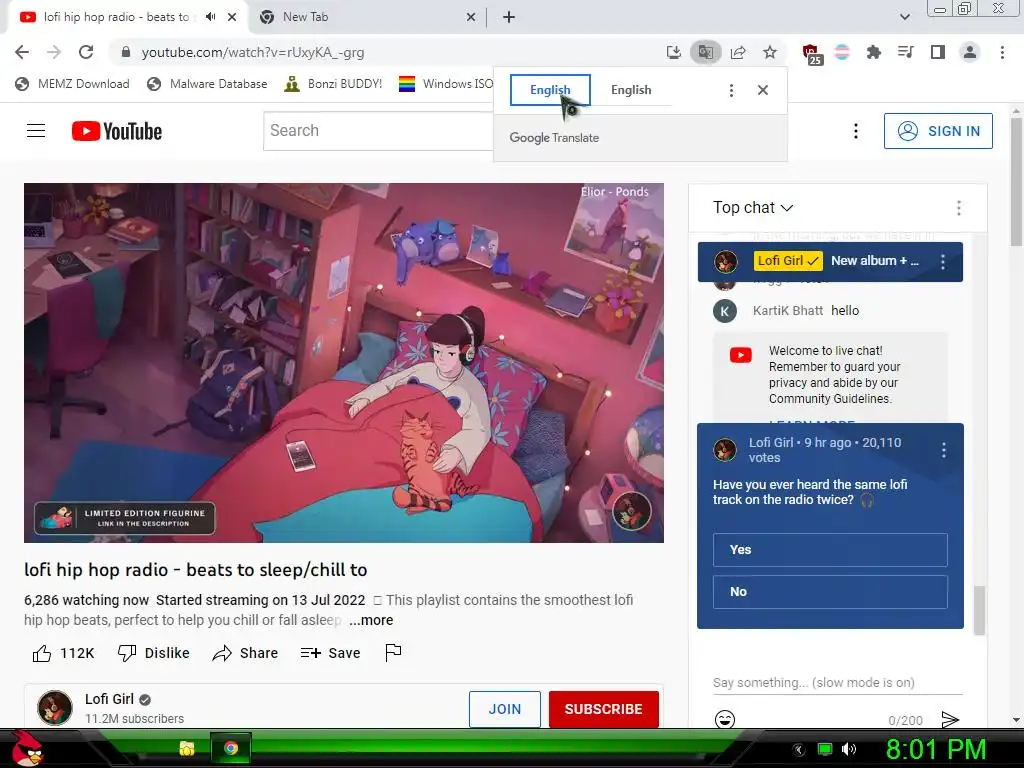Open uBlock extension with 25 badge

tap(811, 54)
